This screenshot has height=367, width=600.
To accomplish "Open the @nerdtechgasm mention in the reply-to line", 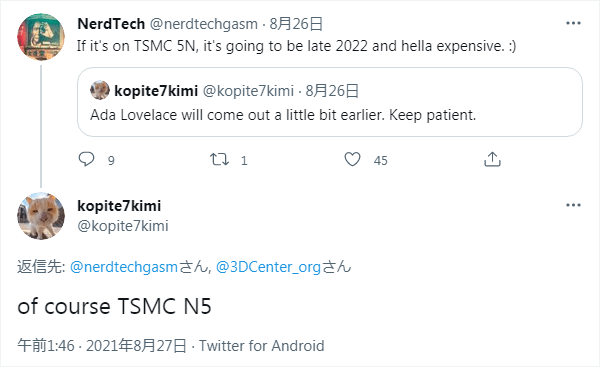I will coord(124,267).
